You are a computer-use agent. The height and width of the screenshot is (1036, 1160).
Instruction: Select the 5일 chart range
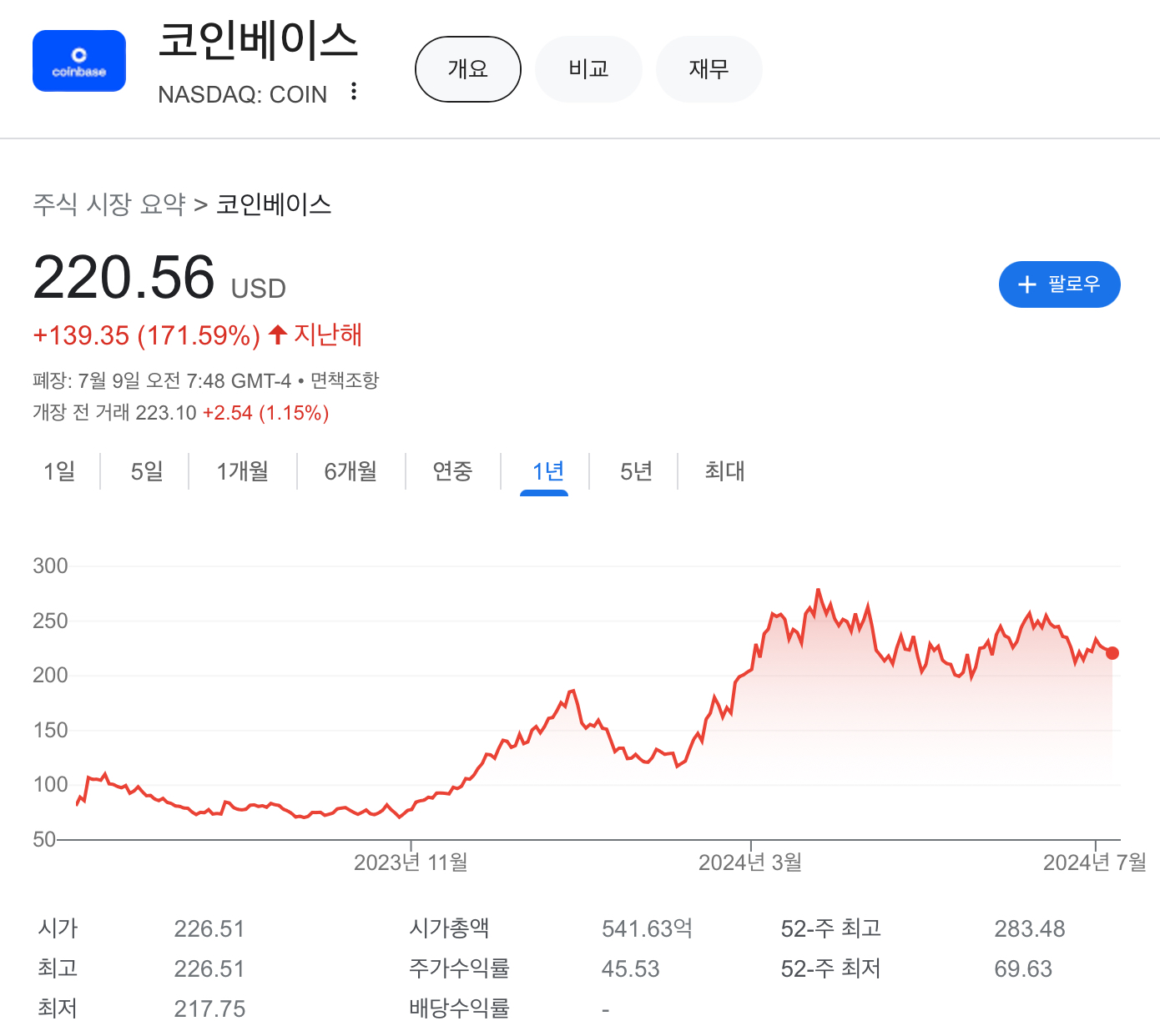click(147, 471)
